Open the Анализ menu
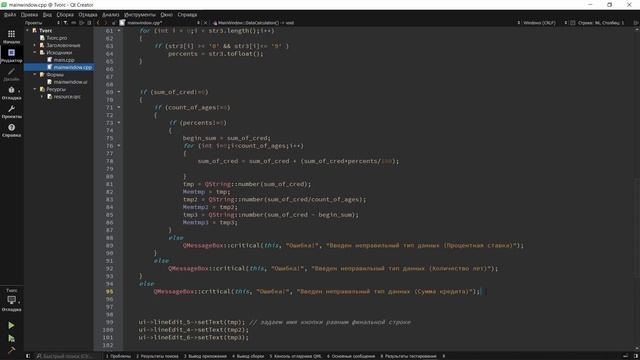The height and width of the screenshot is (360, 640). pos(111,15)
